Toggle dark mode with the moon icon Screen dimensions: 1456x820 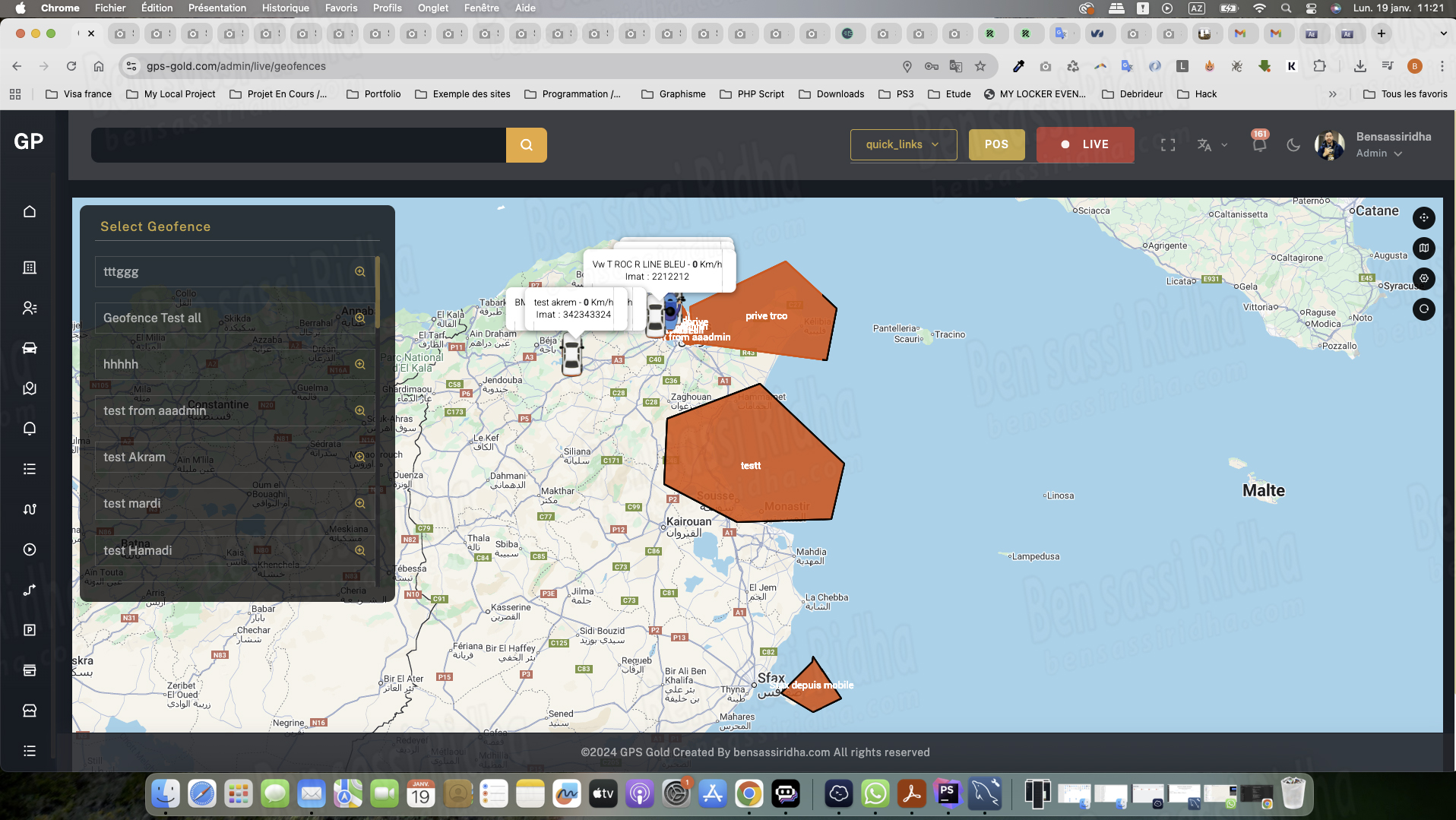click(1293, 144)
